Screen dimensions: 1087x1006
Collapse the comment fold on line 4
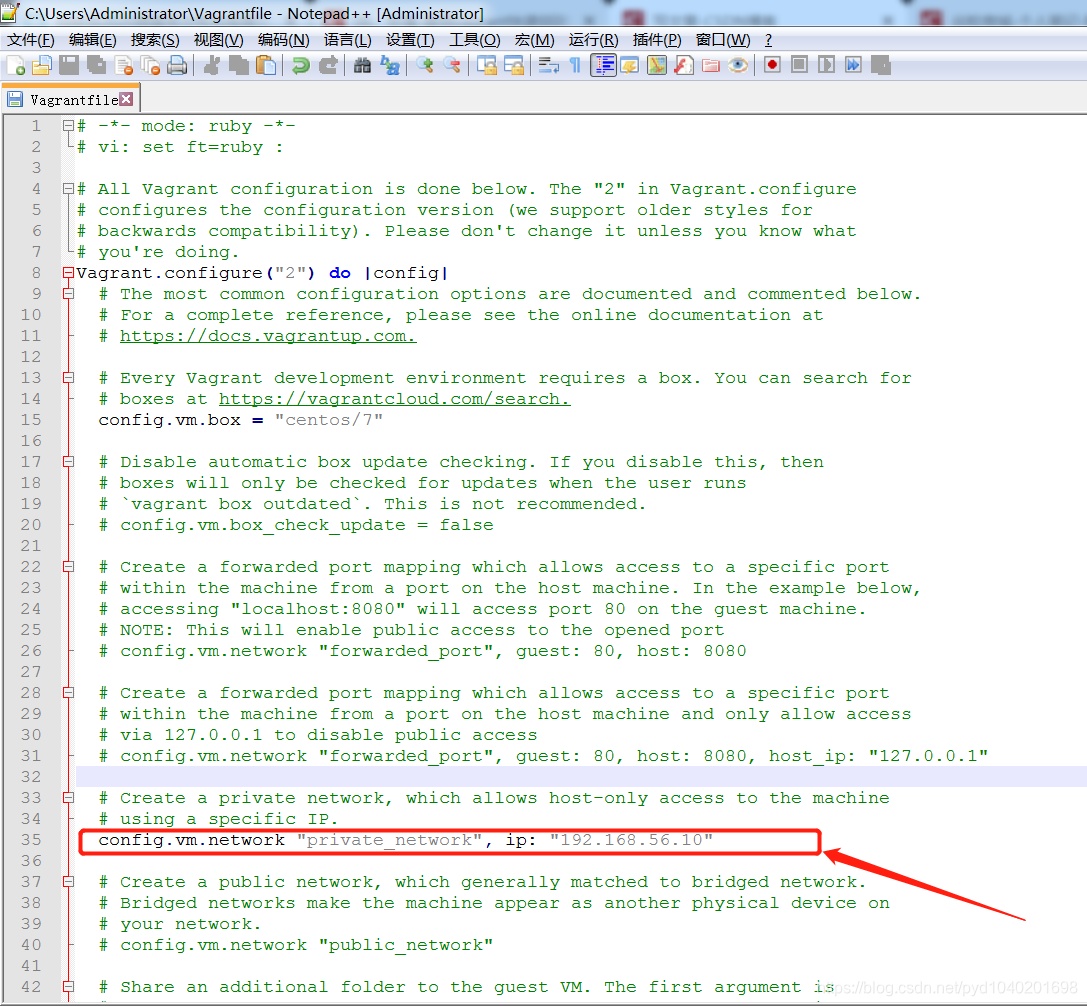68,189
